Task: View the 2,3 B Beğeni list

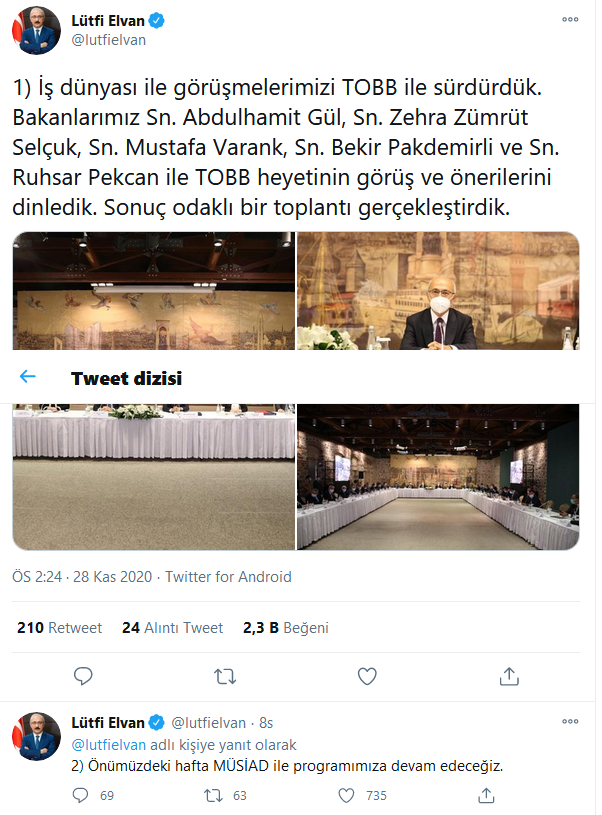Action: 286,628
